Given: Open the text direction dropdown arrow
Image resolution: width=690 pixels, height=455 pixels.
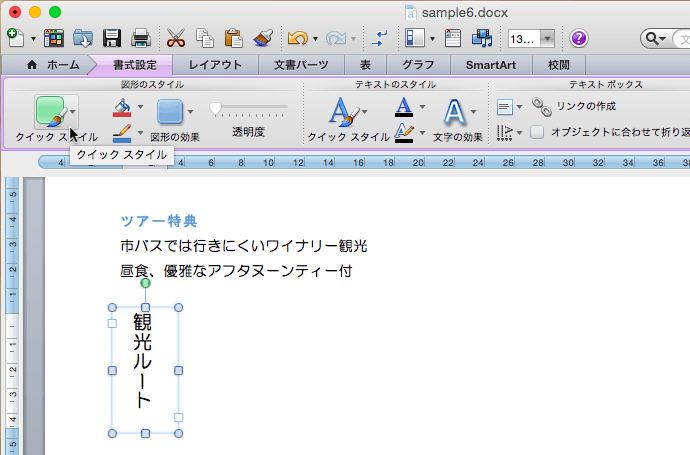Looking at the screenshot, I should coord(519,133).
